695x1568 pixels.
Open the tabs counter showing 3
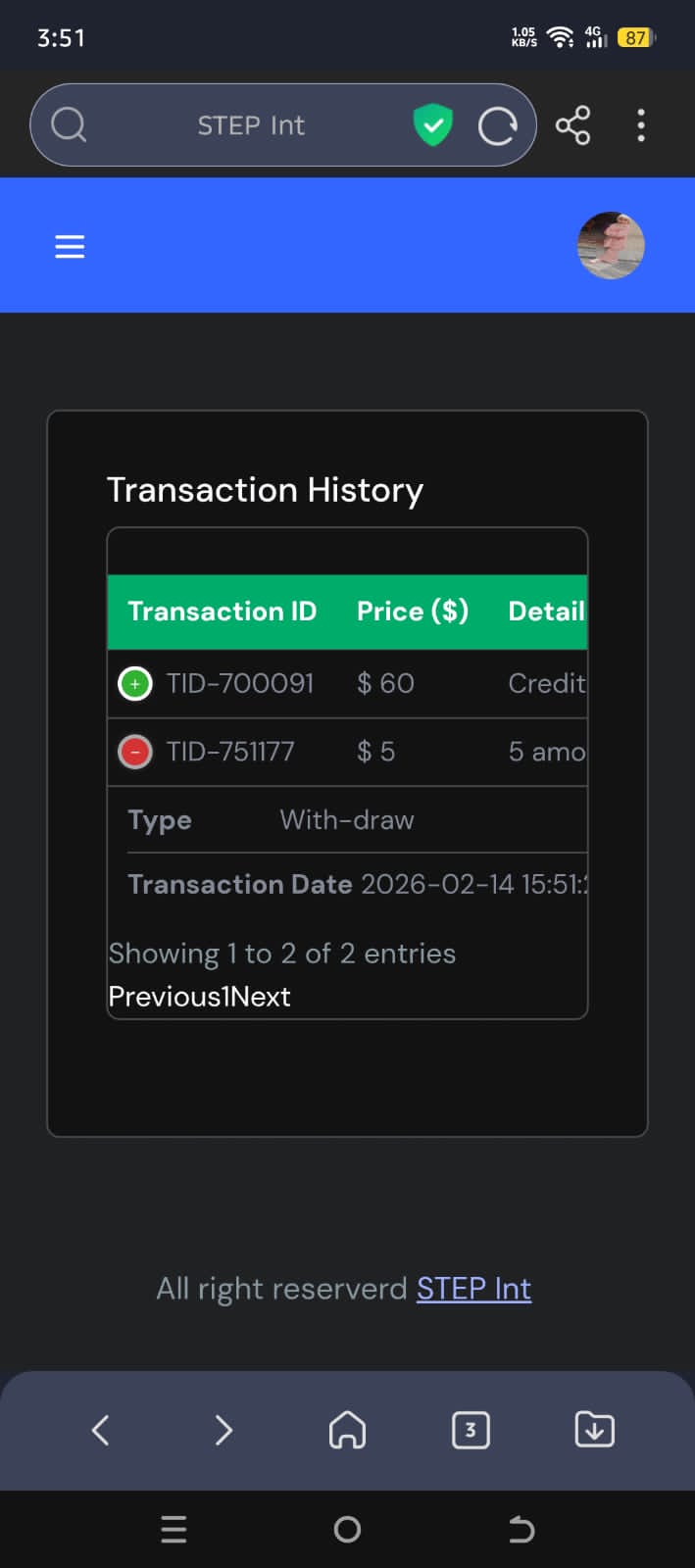click(471, 1430)
